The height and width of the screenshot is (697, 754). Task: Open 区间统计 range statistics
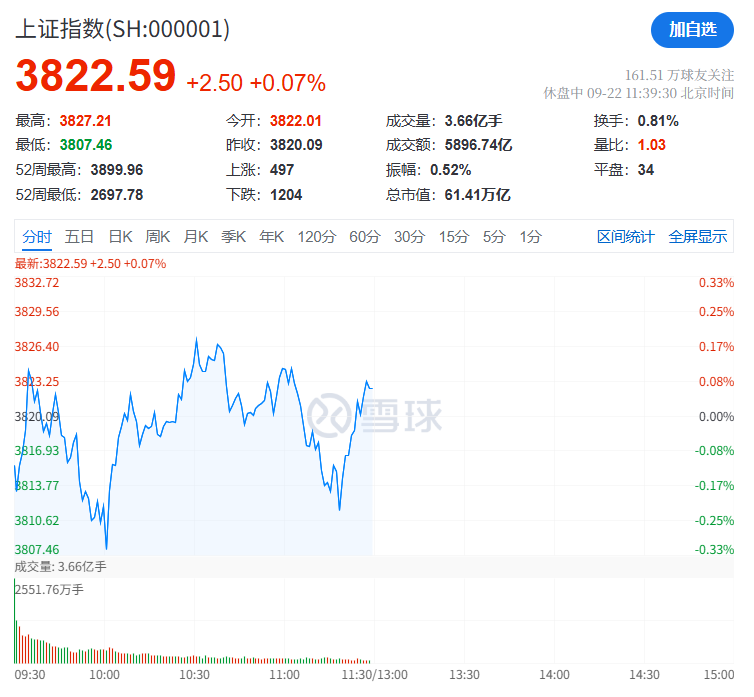pos(625,237)
